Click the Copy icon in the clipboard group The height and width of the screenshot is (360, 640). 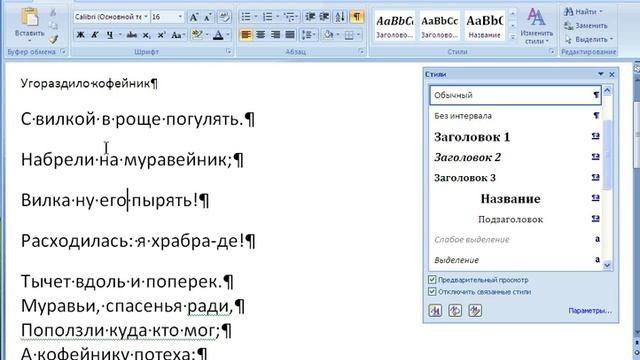click(x=53, y=26)
